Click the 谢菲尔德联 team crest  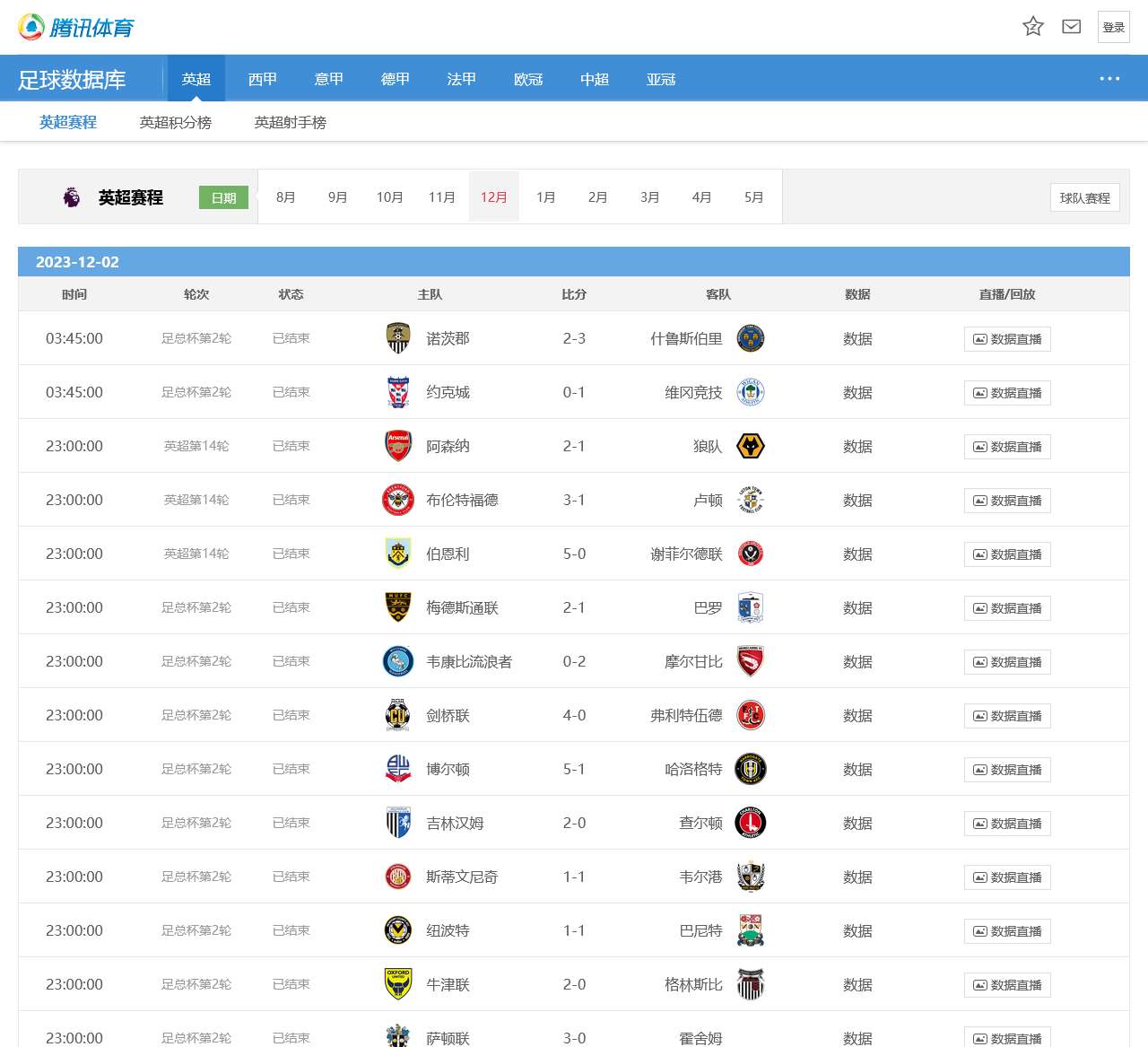(751, 554)
